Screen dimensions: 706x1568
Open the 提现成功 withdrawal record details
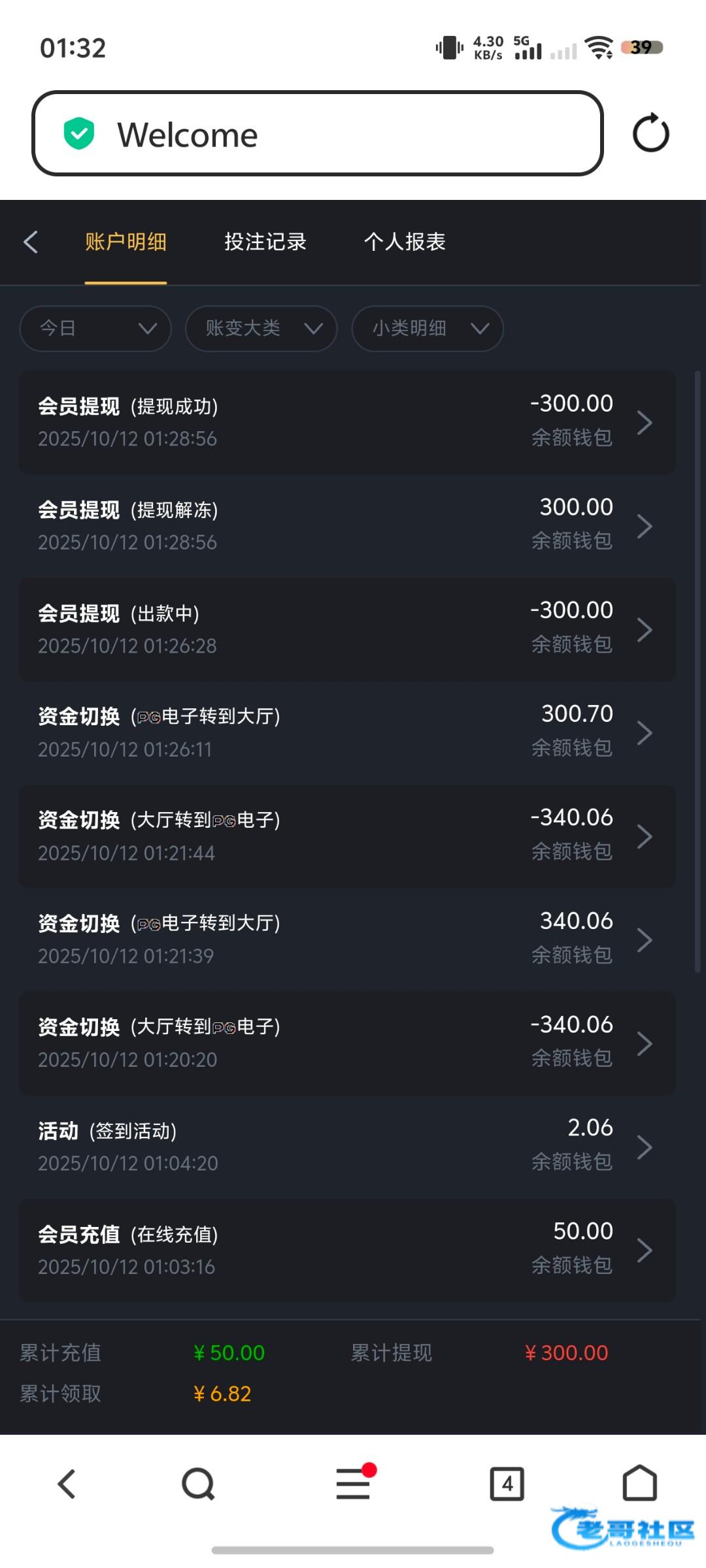click(x=346, y=422)
